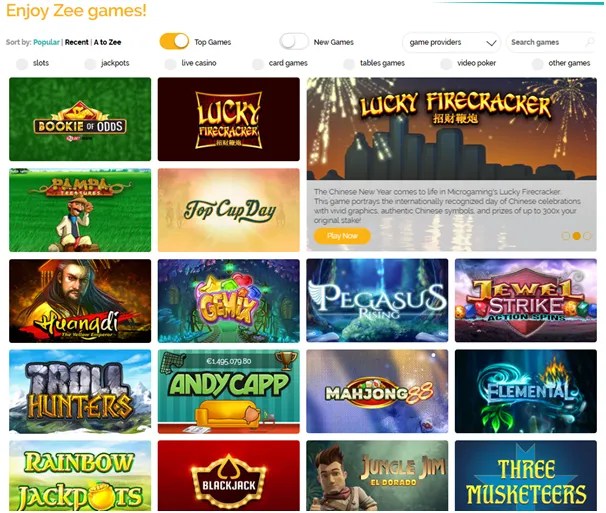Click the game providers chevron arrow

[491, 43]
